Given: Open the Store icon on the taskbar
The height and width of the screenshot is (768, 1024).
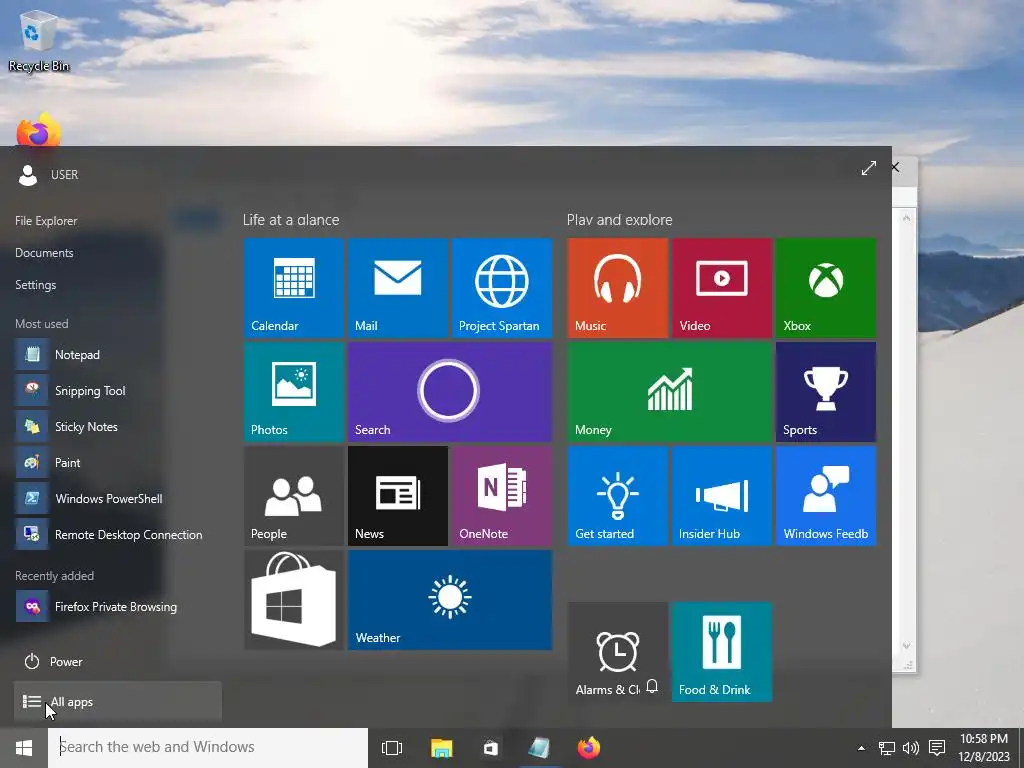Looking at the screenshot, I should click(490, 748).
